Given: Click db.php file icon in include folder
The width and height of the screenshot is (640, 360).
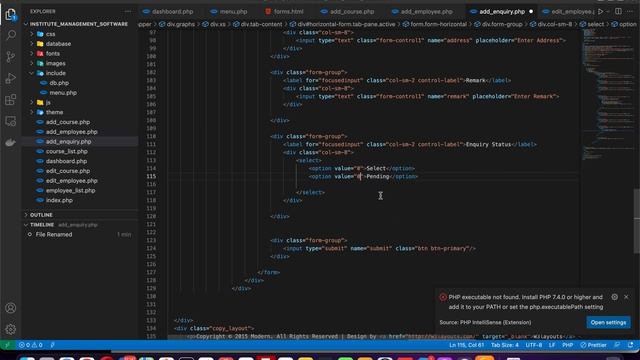Looking at the screenshot, I should [x=43, y=83].
